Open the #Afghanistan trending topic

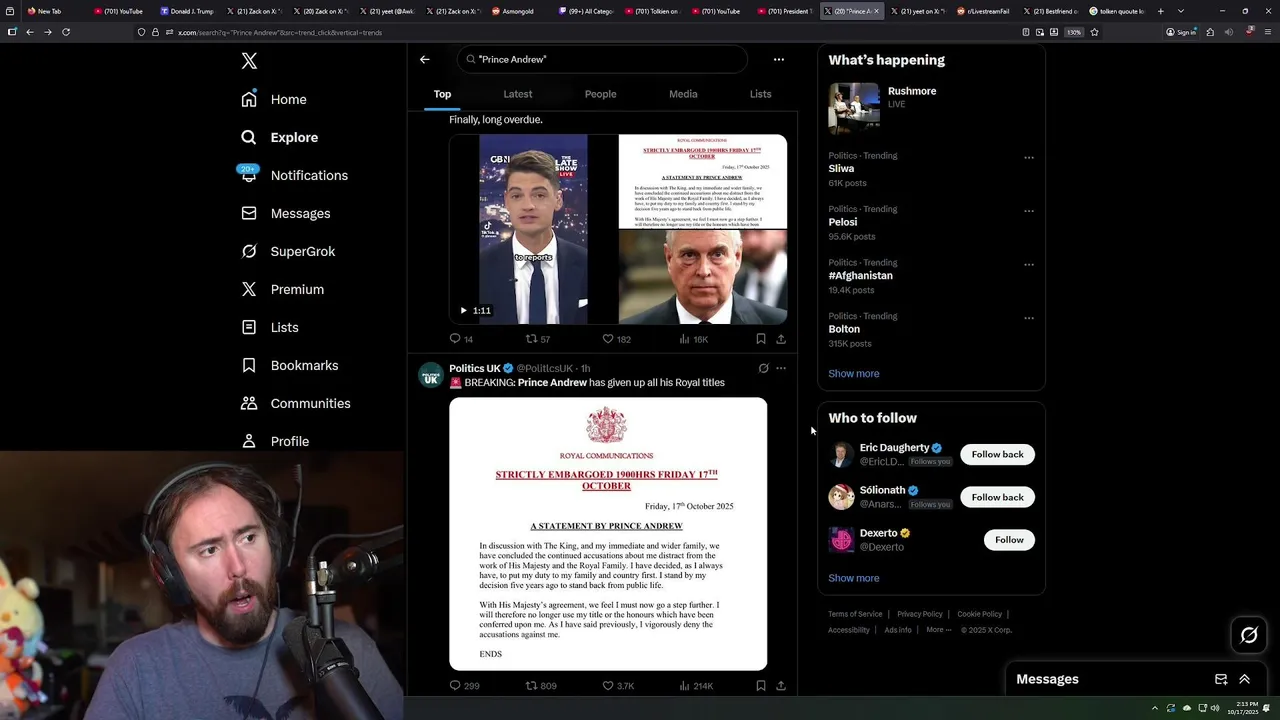pyautogui.click(x=860, y=275)
